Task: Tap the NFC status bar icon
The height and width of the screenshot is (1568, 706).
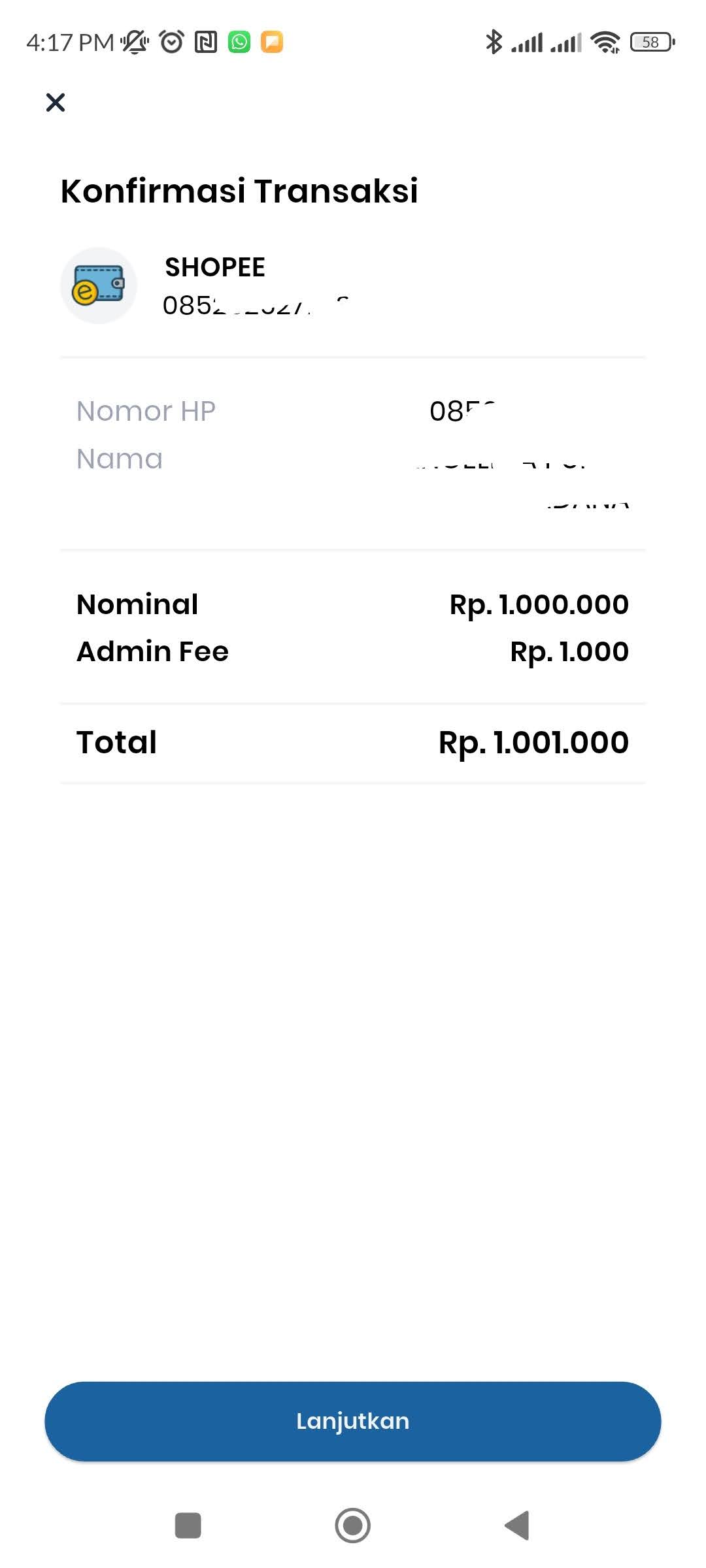Action: [206, 42]
